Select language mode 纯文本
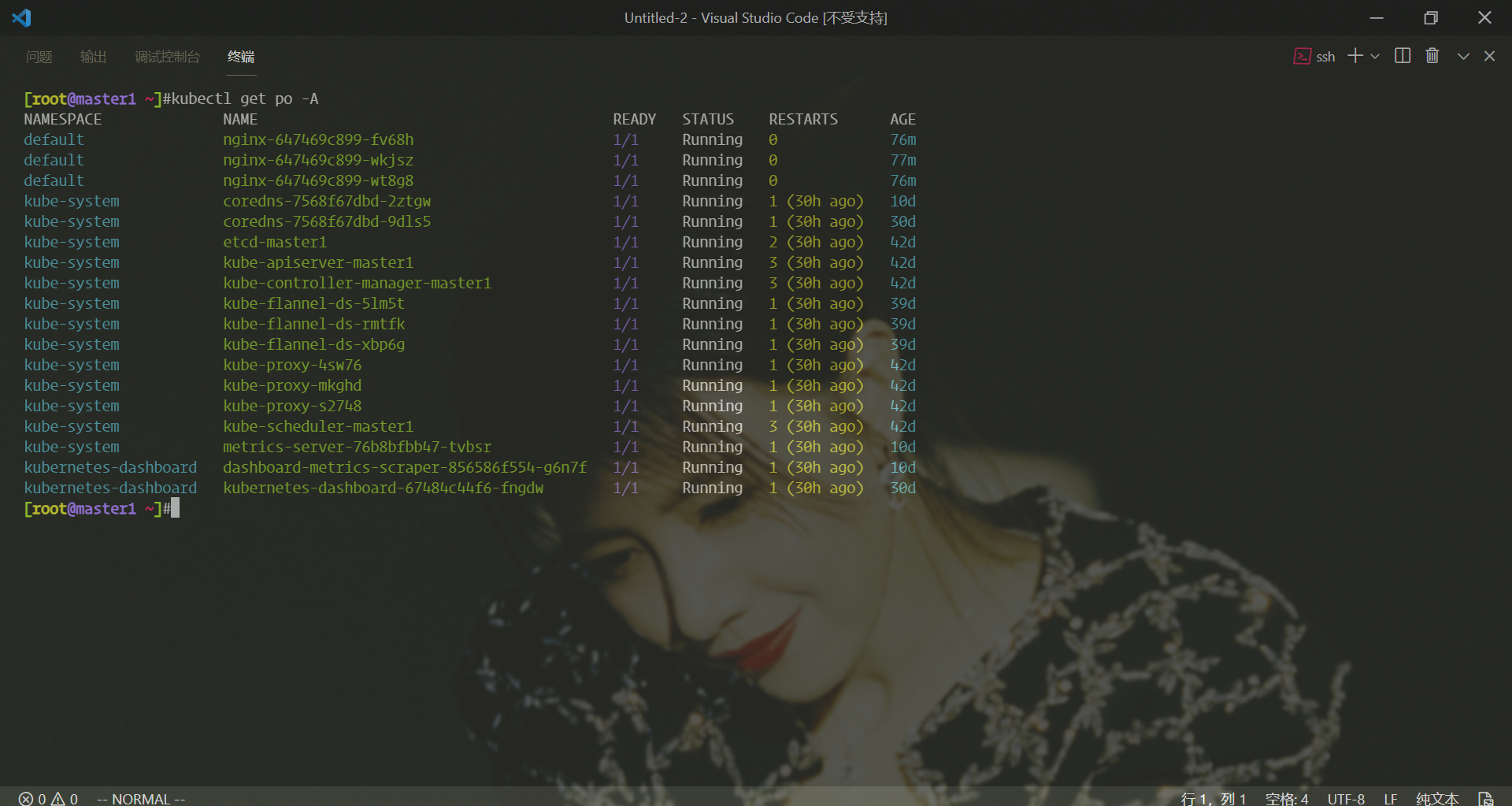 [x=1437, y=798]
